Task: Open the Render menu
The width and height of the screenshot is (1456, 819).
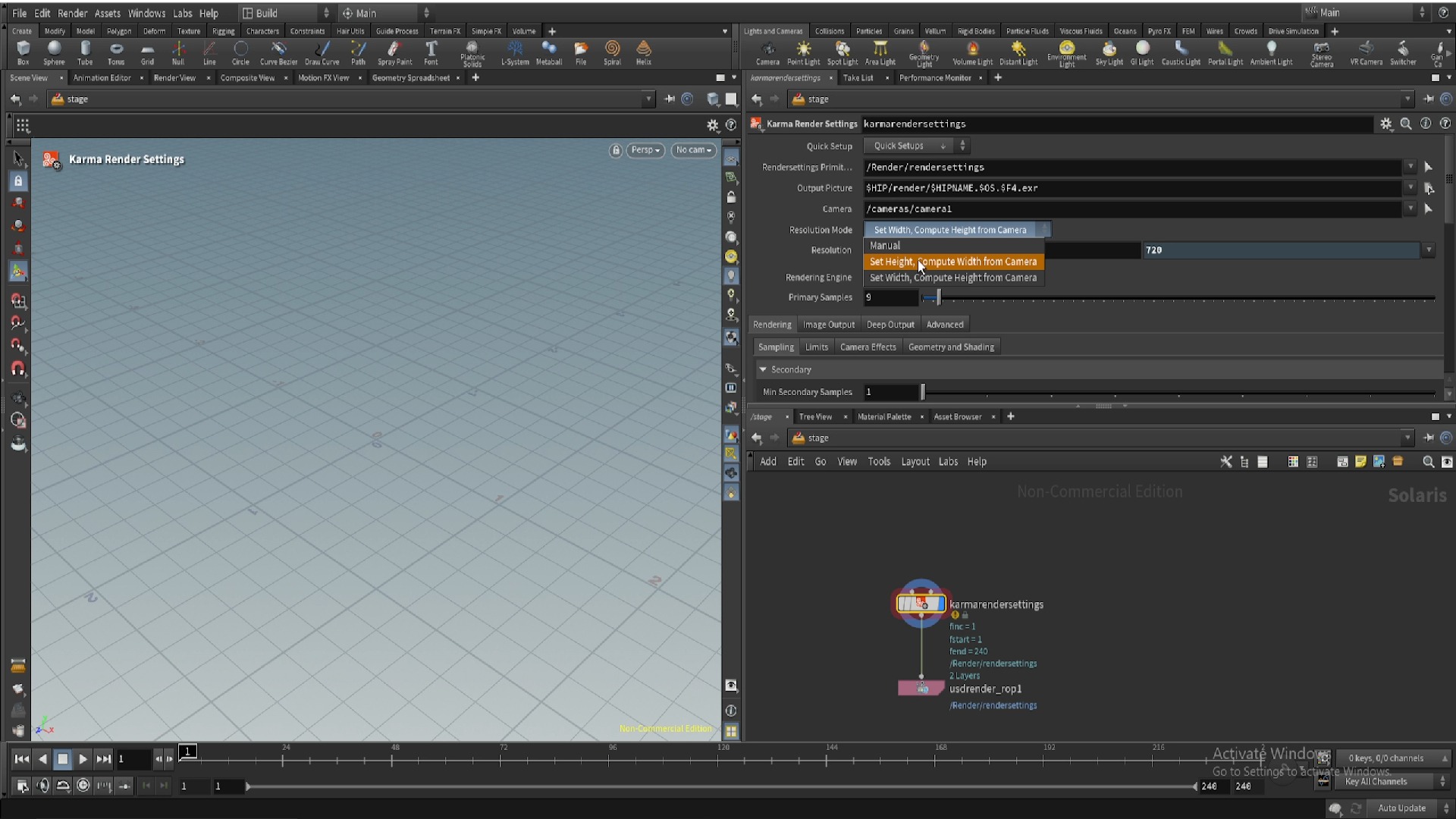Action: [x=72, y=13]
